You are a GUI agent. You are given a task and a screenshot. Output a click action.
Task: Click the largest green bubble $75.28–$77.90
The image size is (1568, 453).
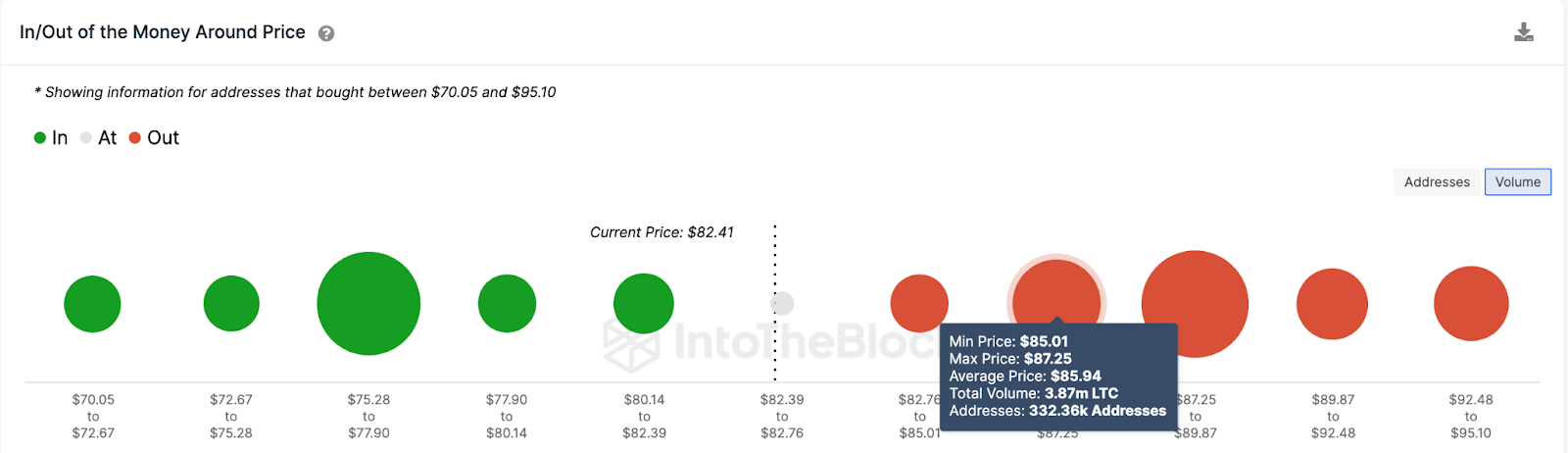[x=368, y=304]
